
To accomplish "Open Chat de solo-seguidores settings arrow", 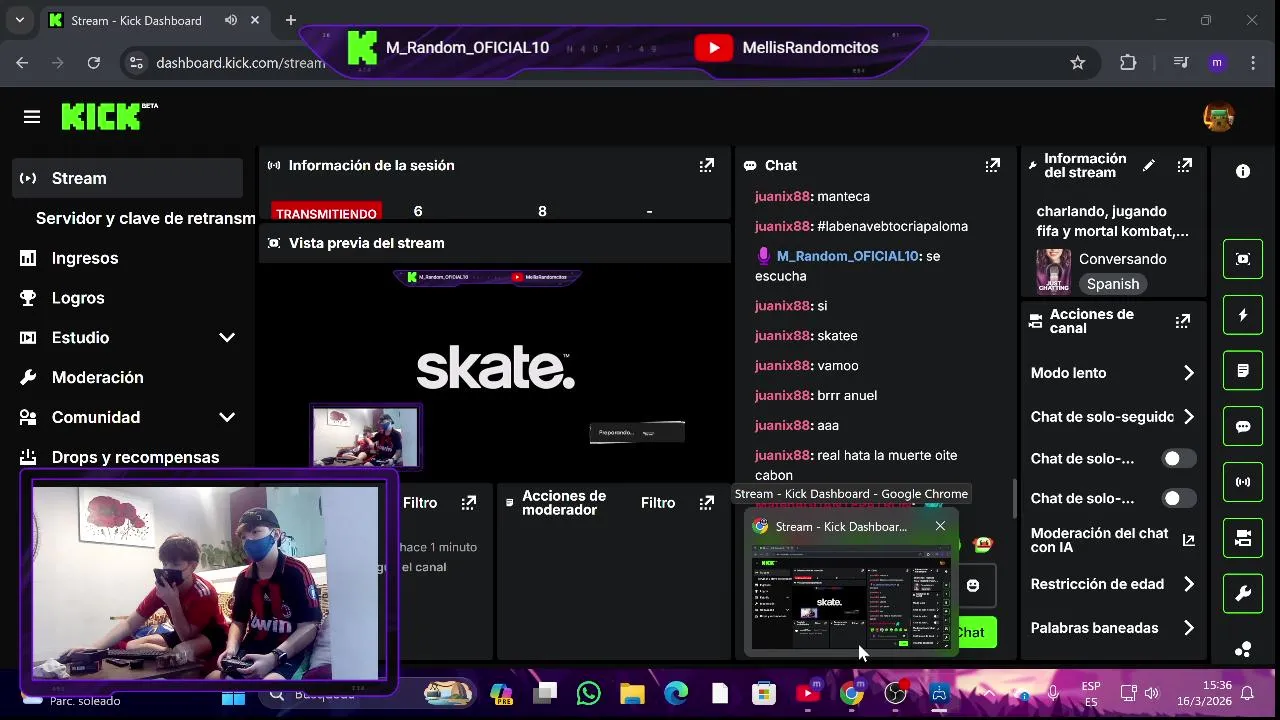I will (x=1188, y=417).
